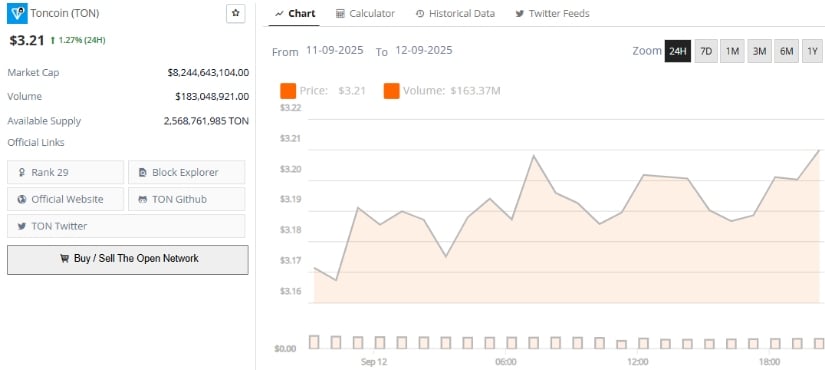
Task: Click the Rank ribbon icon
Action: click(x=22, y=172)
